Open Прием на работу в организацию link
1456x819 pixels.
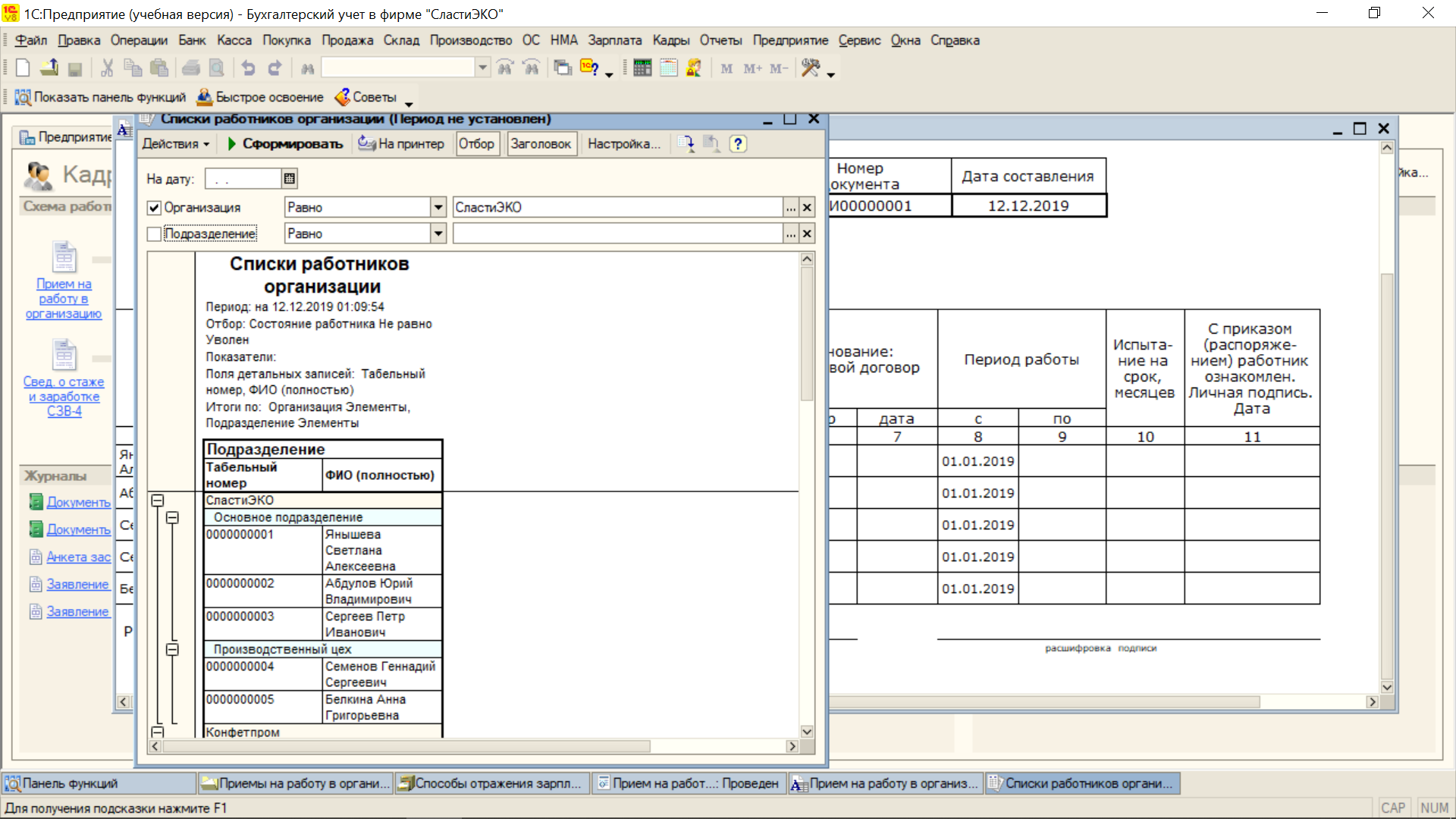click(x=64, y=299)
